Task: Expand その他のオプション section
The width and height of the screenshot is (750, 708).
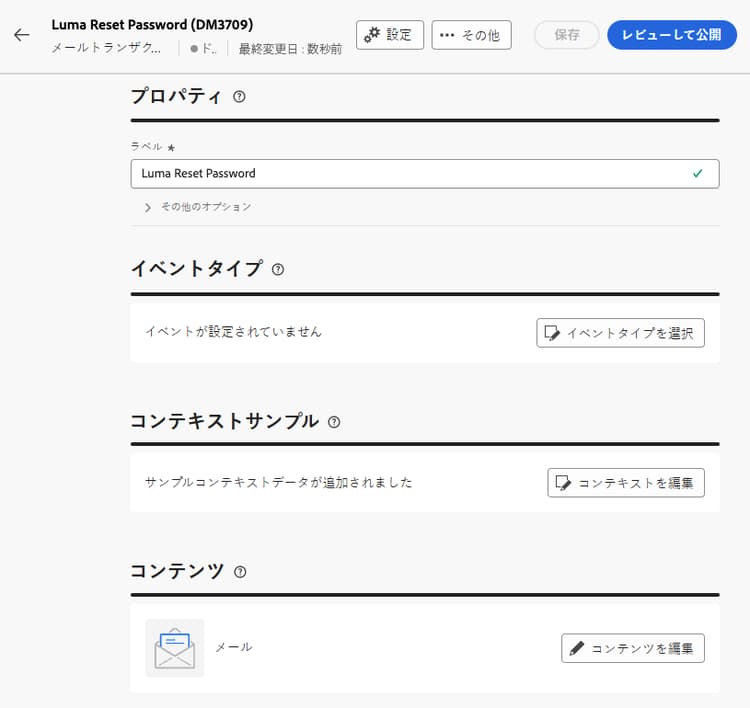Action: pos(198,207)
